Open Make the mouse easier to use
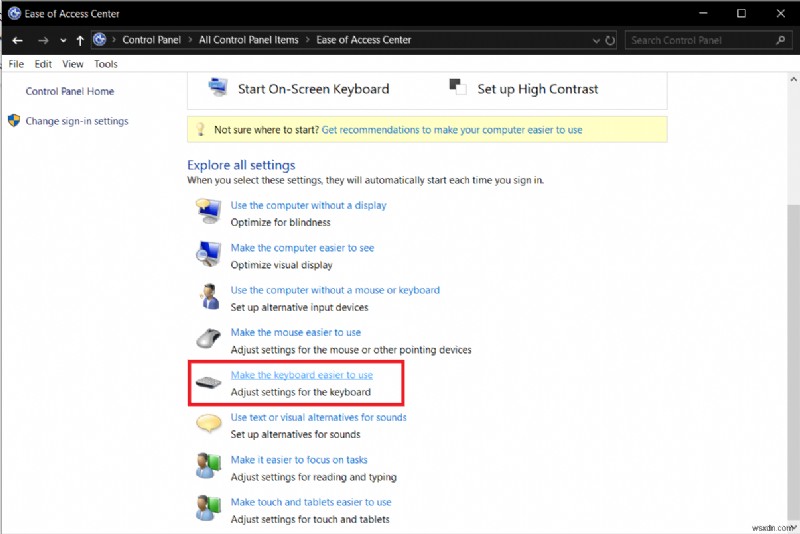800x534 pixels. tap(295, 333)
